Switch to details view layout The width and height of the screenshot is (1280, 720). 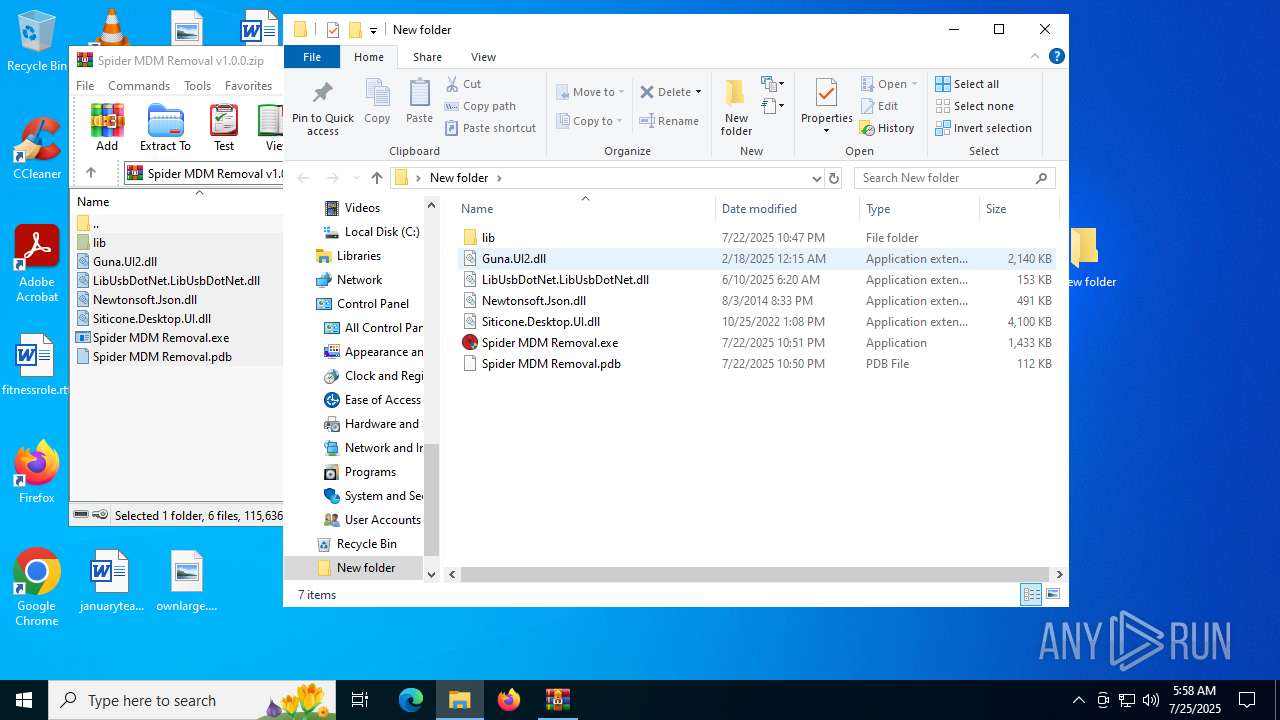pos(1031,595)
